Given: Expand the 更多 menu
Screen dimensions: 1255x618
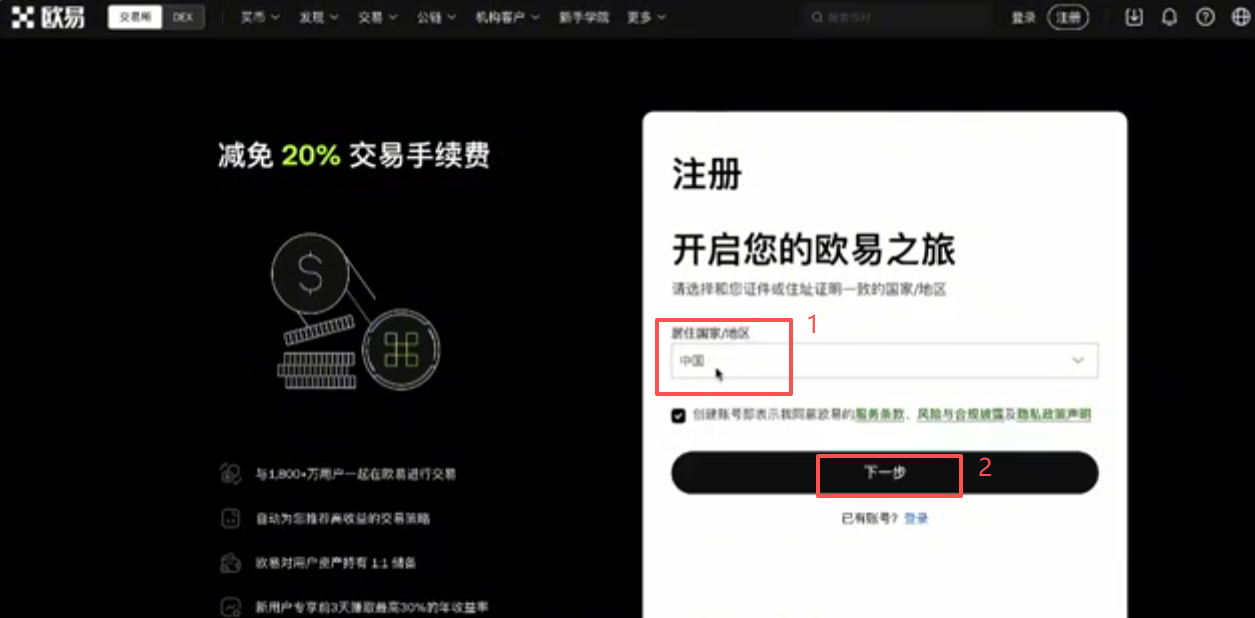Looking at the screenshot, I should tap(646, 18).
